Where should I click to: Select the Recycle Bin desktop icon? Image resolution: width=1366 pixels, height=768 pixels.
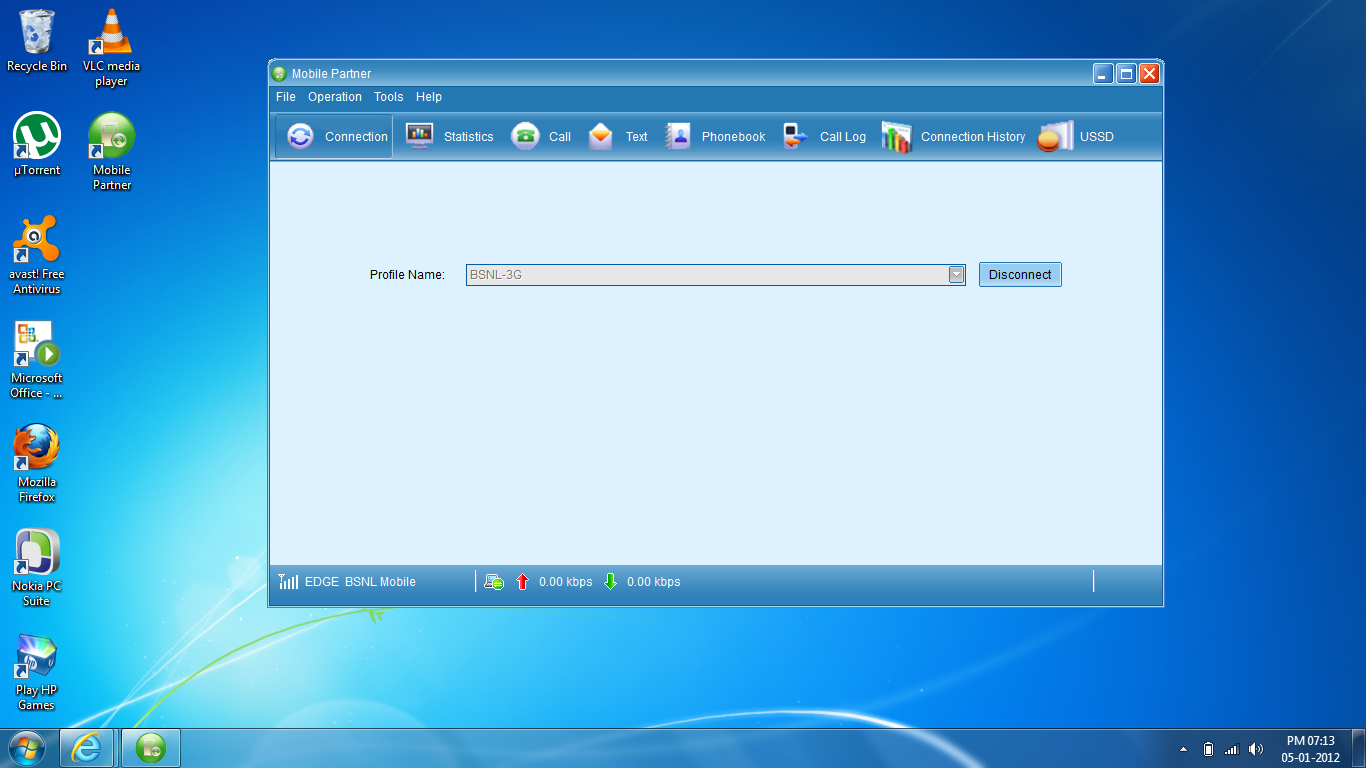click(37, 41)
